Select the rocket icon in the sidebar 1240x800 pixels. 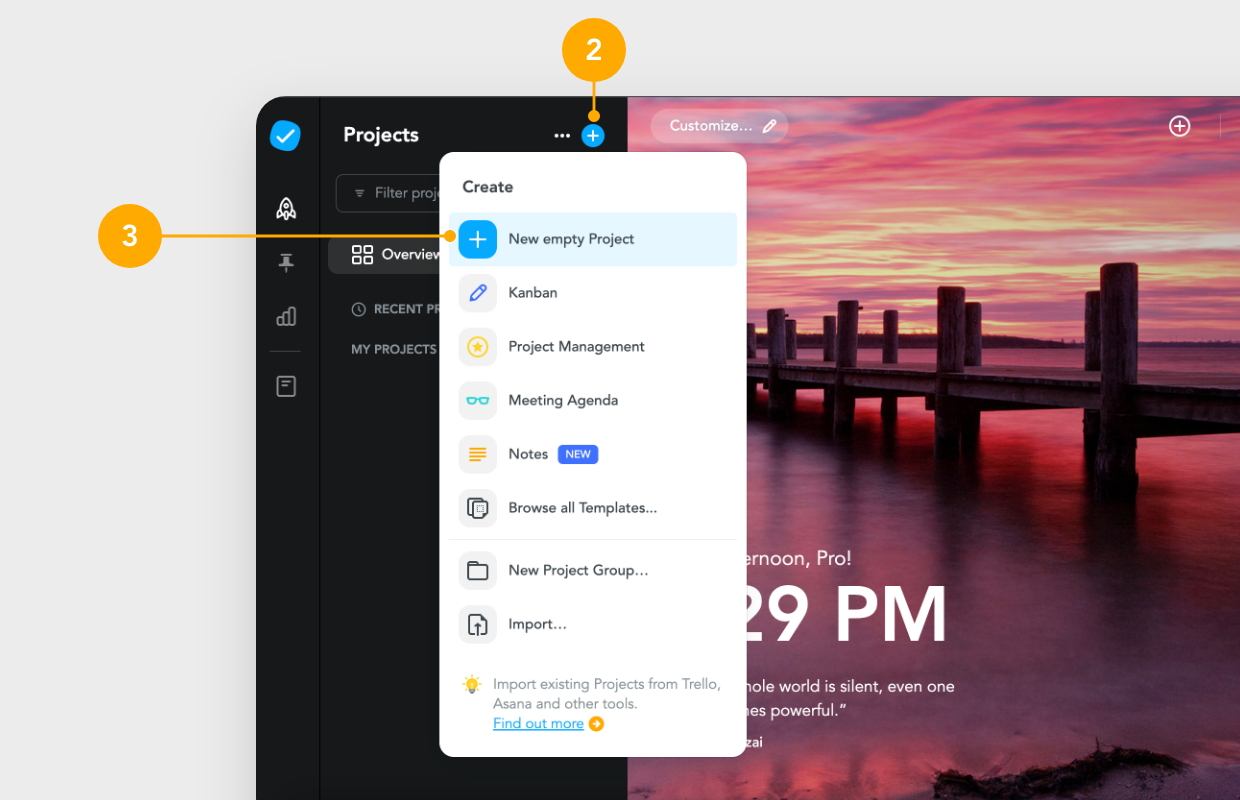pos(285,208)
